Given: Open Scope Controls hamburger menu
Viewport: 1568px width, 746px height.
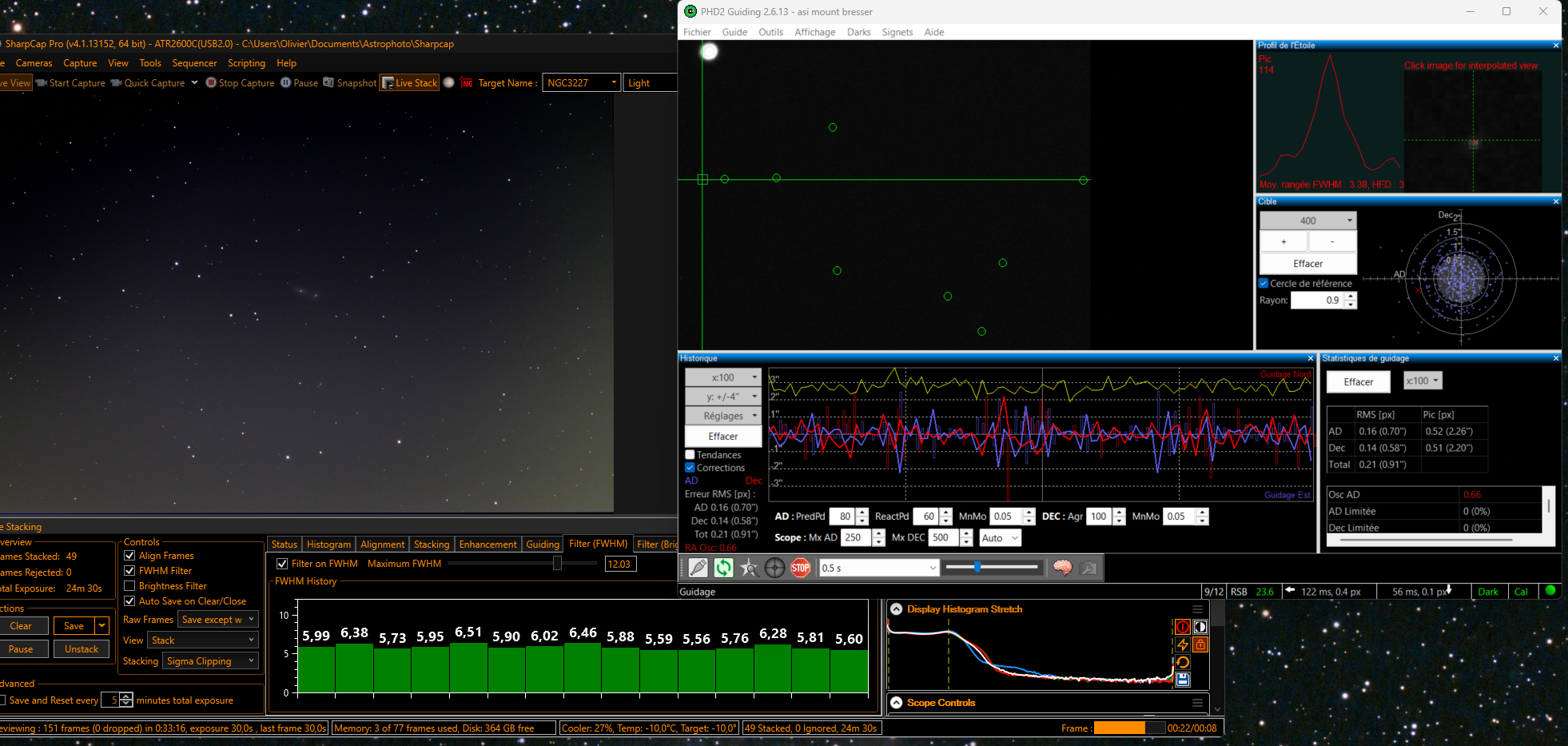Looking at the screenshot, I should tap(1197, 703).
